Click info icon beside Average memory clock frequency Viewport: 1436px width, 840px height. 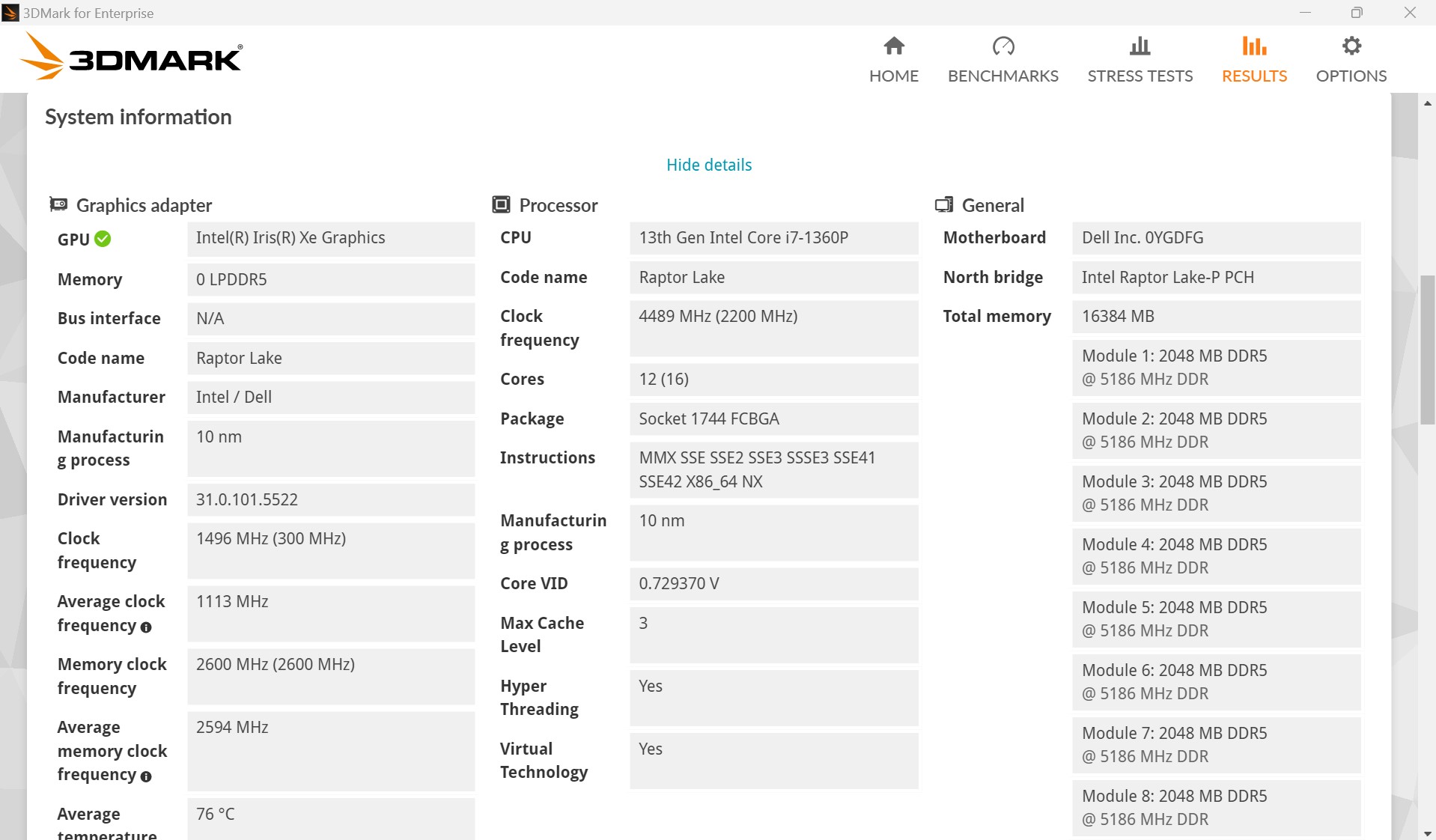146,776
